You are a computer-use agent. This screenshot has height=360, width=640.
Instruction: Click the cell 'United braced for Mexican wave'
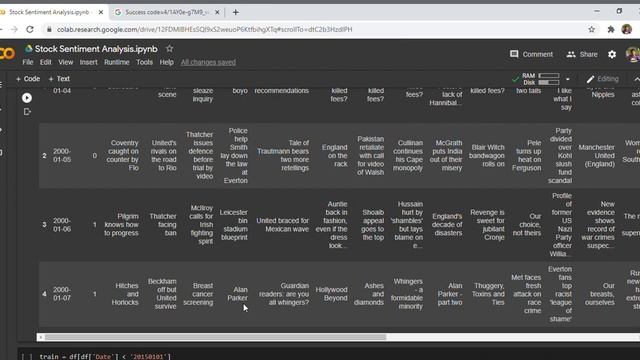282,225
